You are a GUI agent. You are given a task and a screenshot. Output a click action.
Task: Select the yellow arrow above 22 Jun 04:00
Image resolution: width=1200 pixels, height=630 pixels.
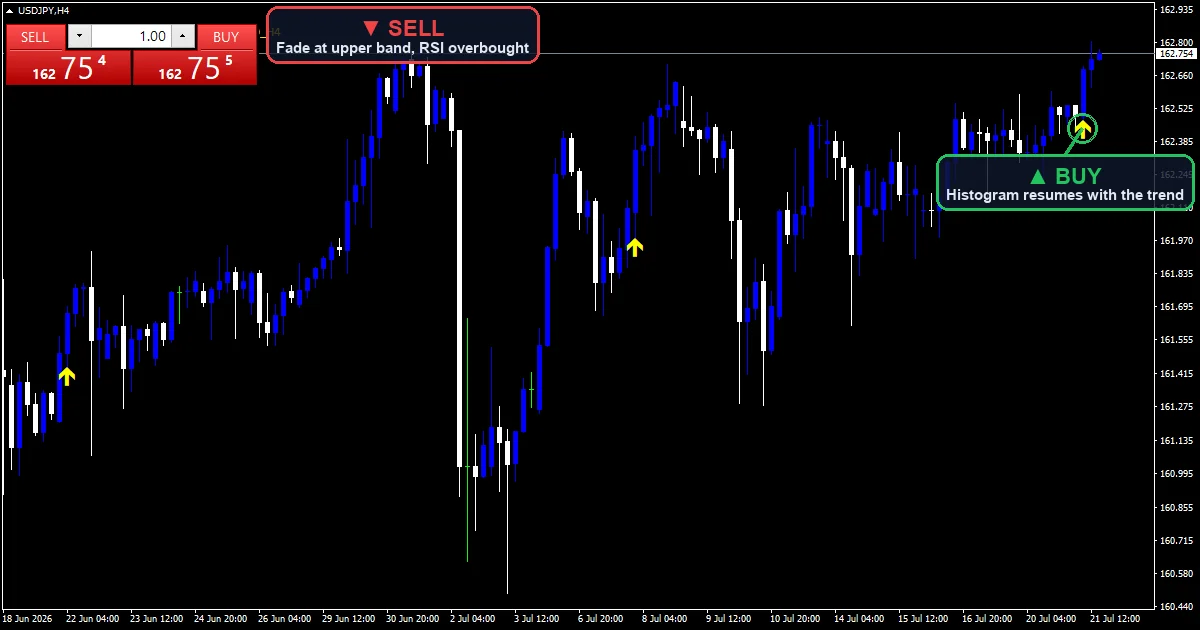(x=66, y=376)
